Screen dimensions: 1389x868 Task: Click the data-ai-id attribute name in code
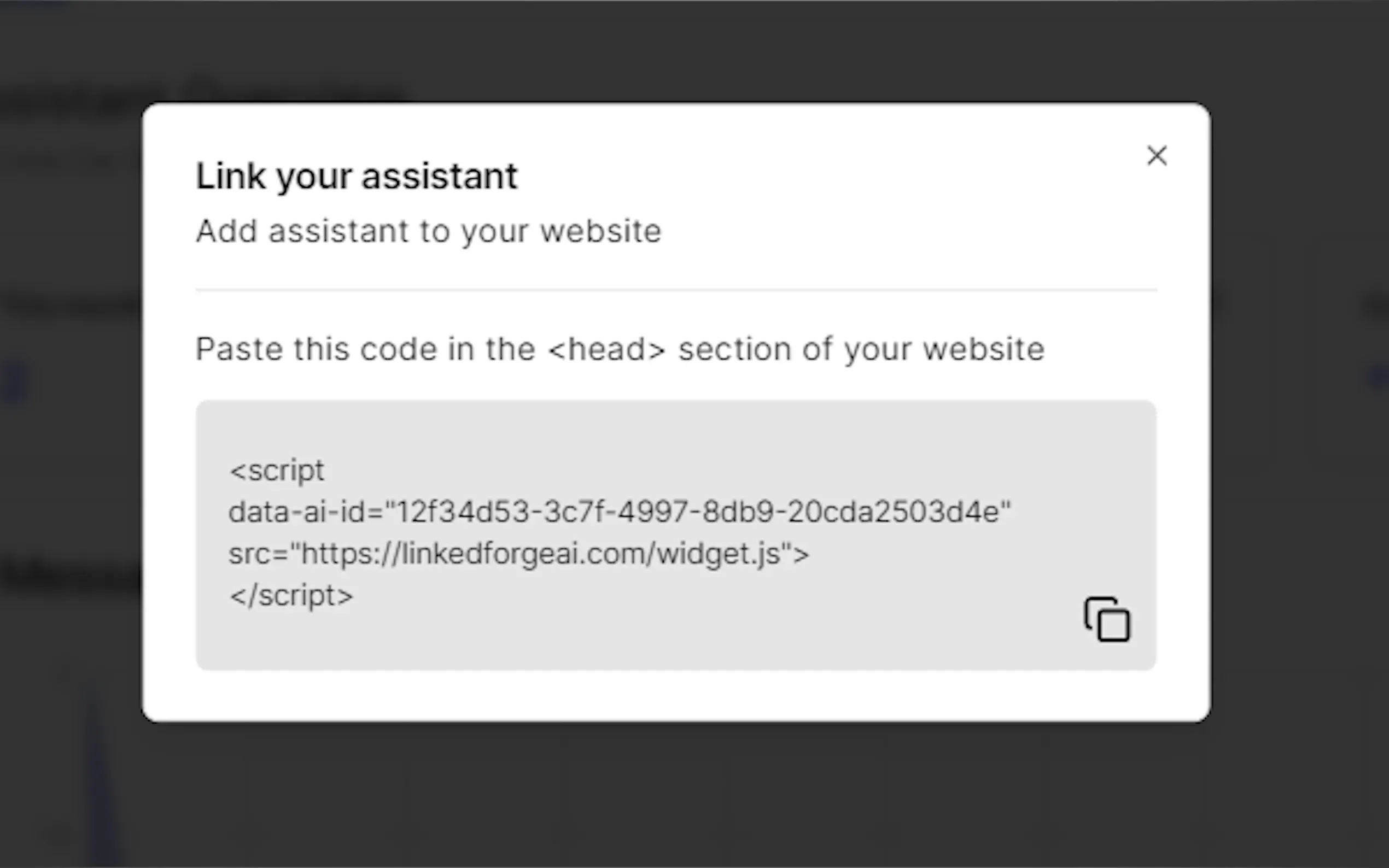[x=297, y=512]
